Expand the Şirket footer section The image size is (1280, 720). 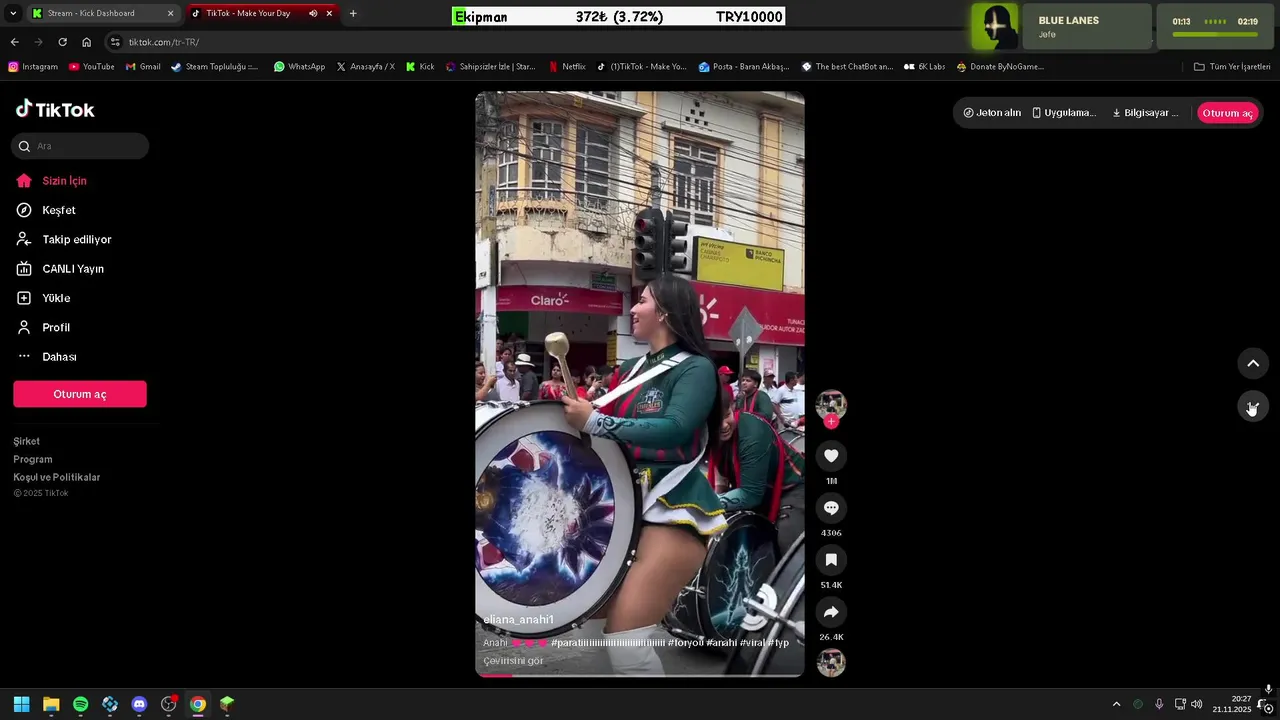click(27, 441)
